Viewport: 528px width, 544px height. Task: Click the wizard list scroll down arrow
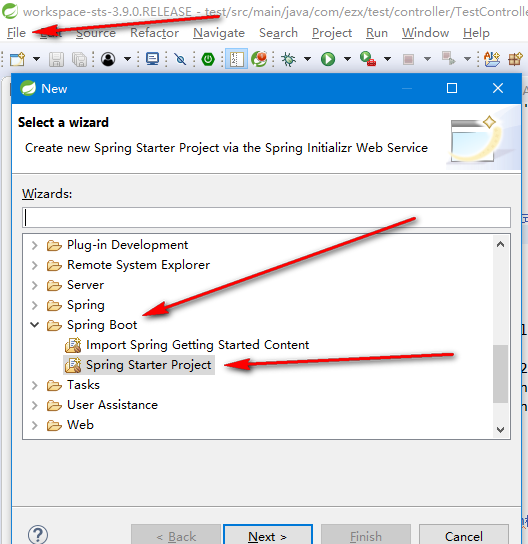click(x=500, y=430)
